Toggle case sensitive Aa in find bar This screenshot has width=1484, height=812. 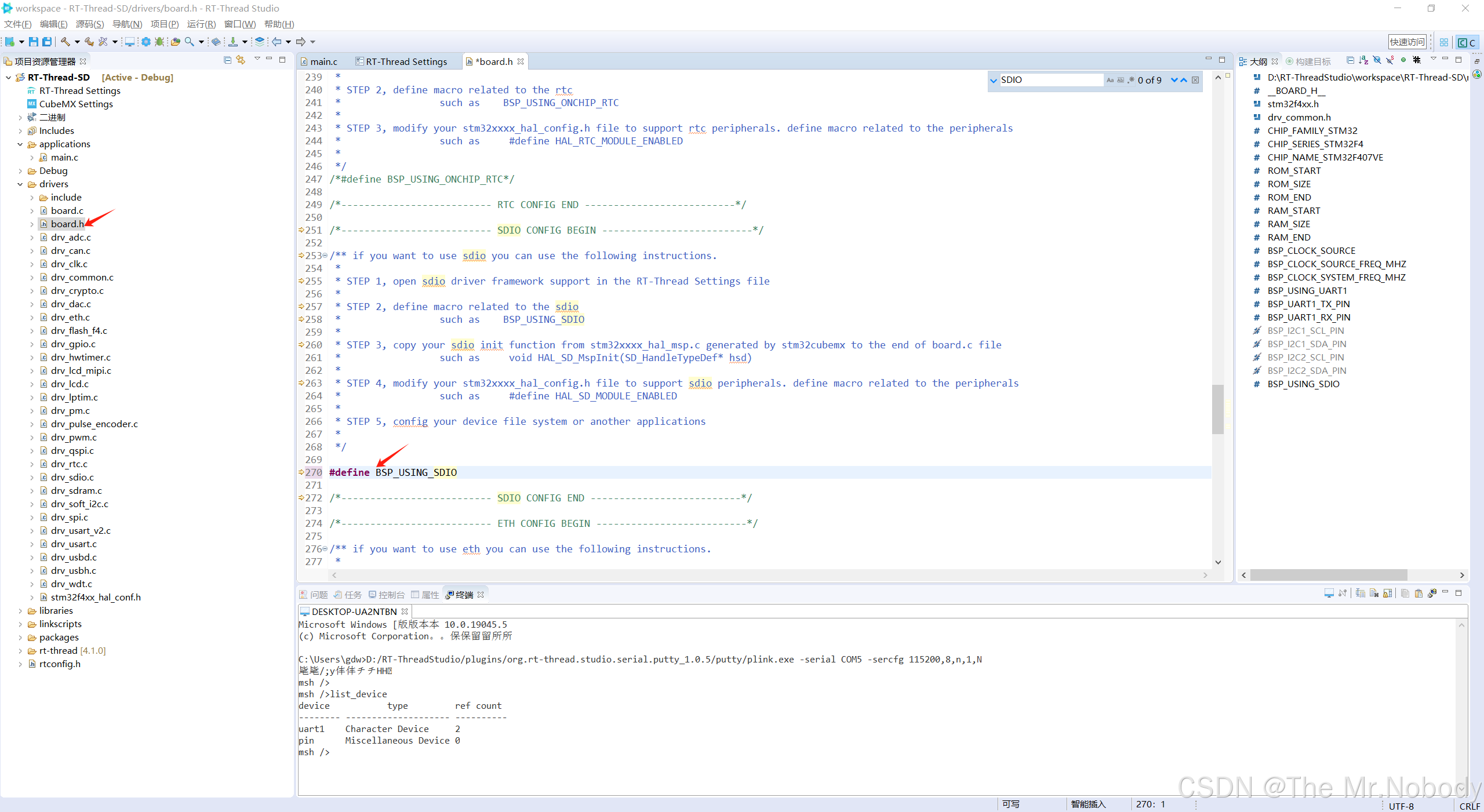(1110, 80)
